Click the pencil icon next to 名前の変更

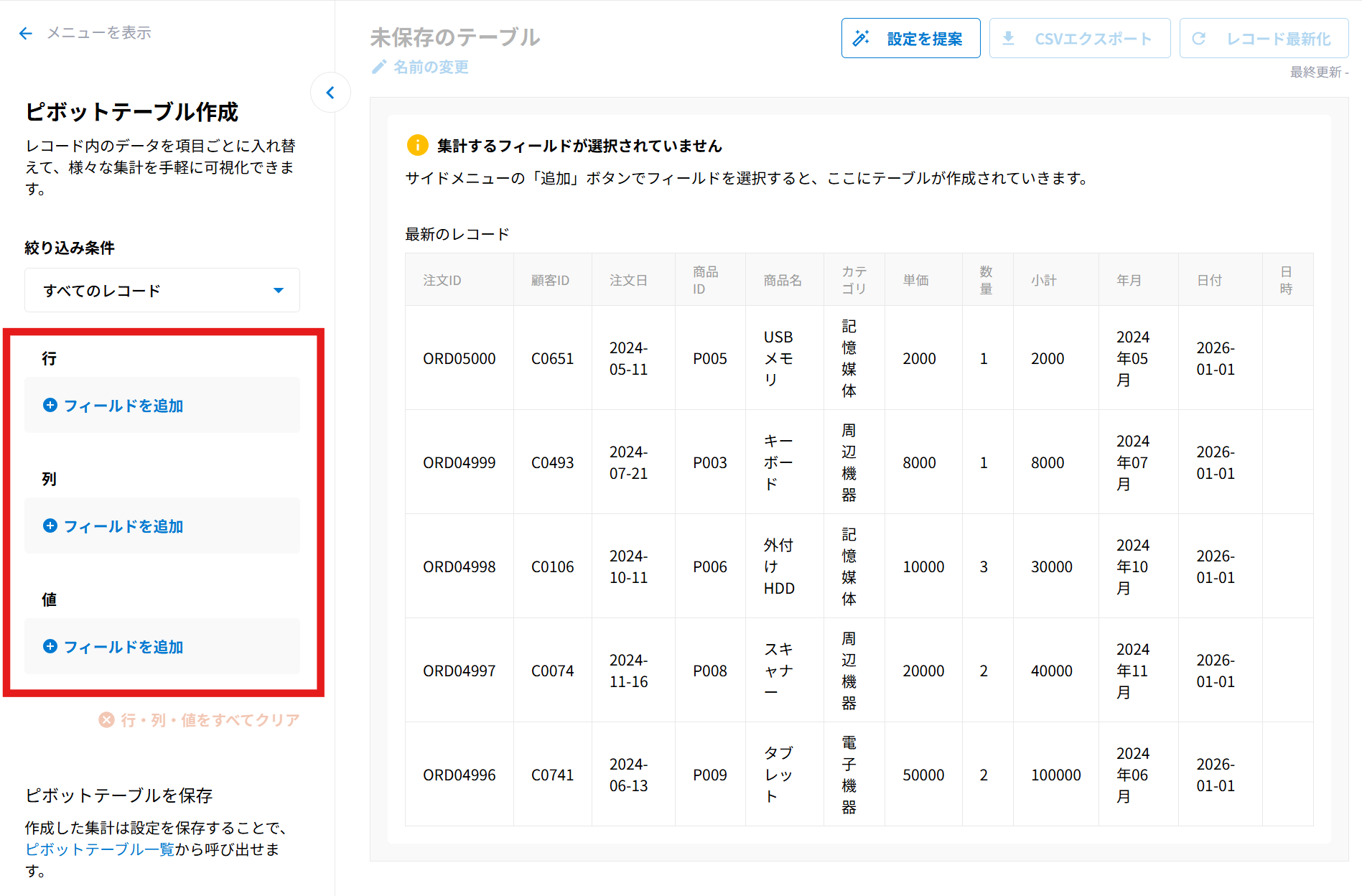[x=379, y=67]
